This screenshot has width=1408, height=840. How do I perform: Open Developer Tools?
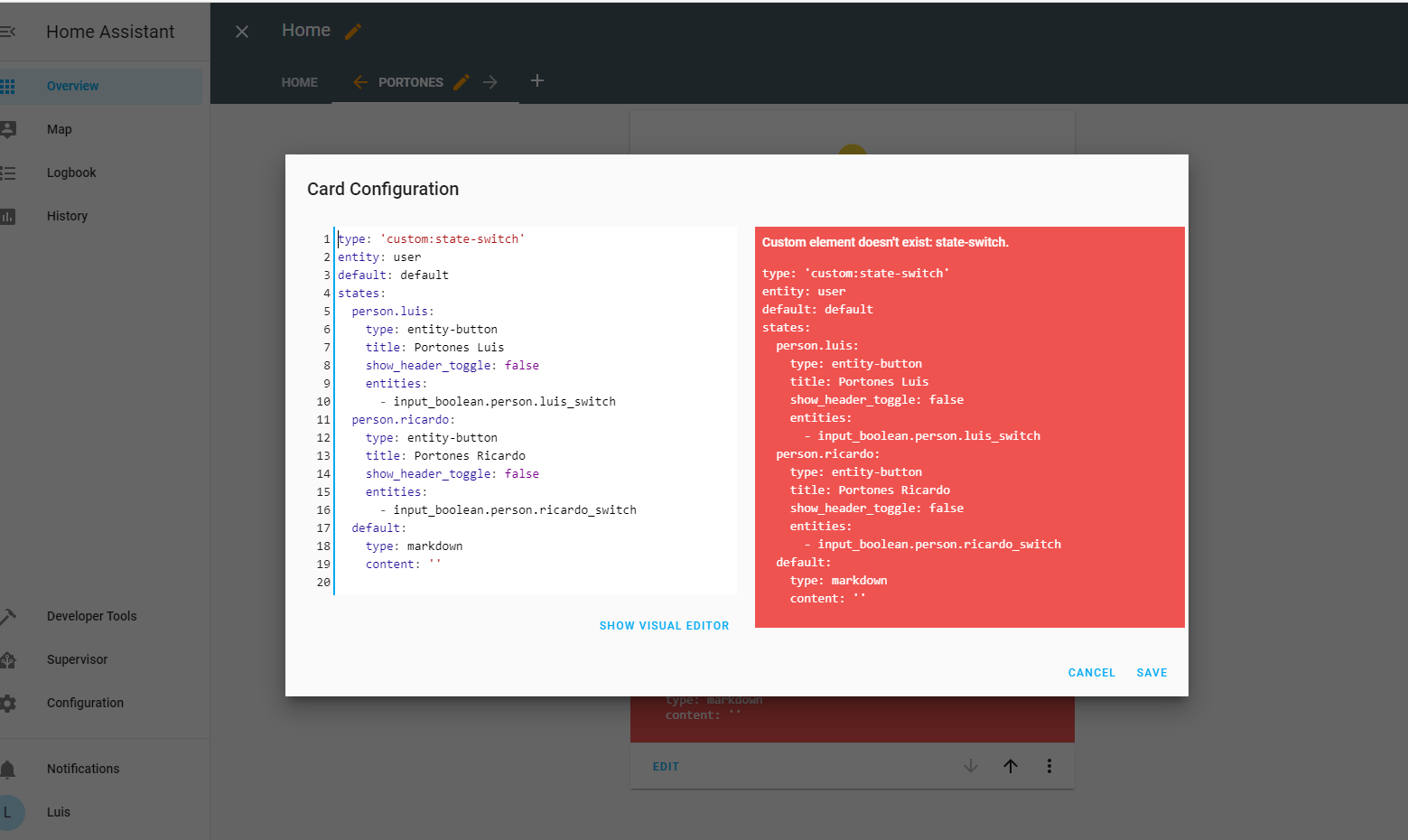(91, 616)
